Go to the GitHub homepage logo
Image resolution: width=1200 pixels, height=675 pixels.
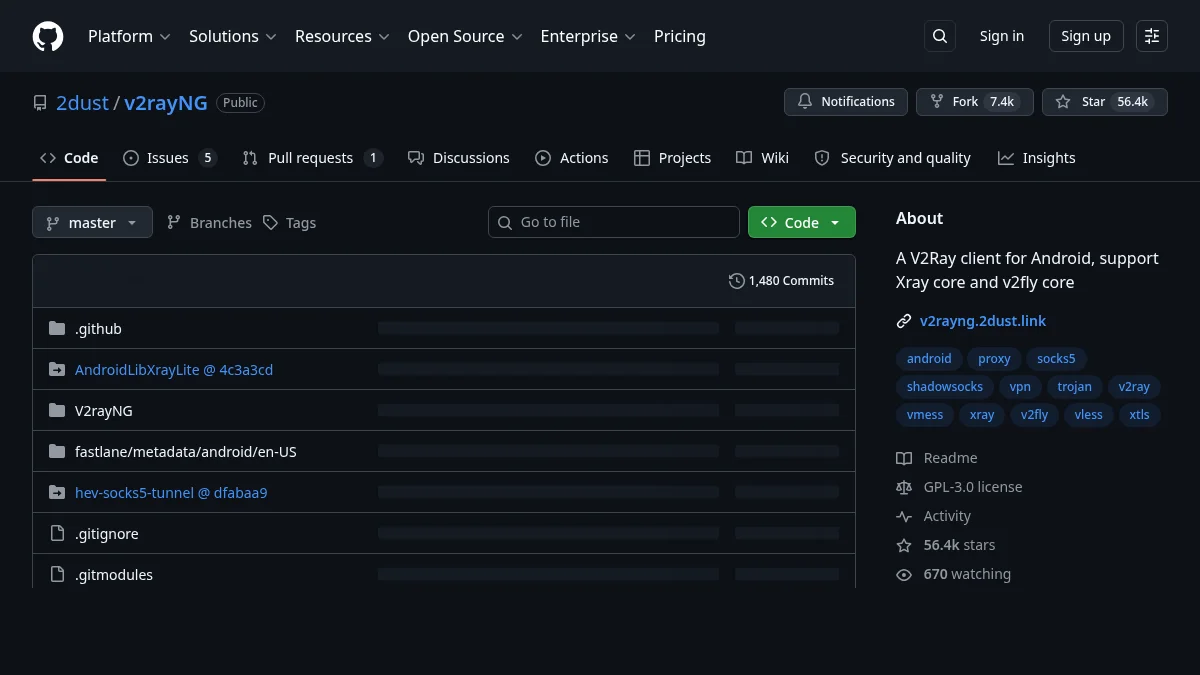pos(48,36)
